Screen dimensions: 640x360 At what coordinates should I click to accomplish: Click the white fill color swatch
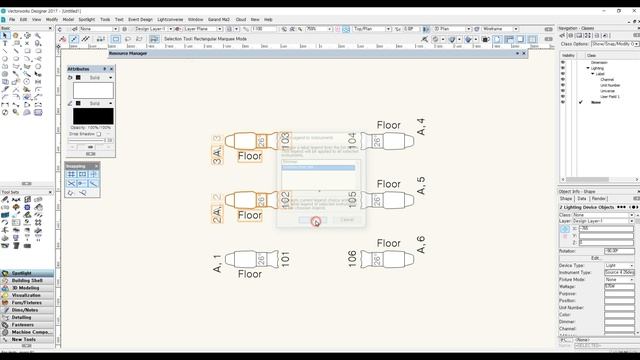point(93,90)
